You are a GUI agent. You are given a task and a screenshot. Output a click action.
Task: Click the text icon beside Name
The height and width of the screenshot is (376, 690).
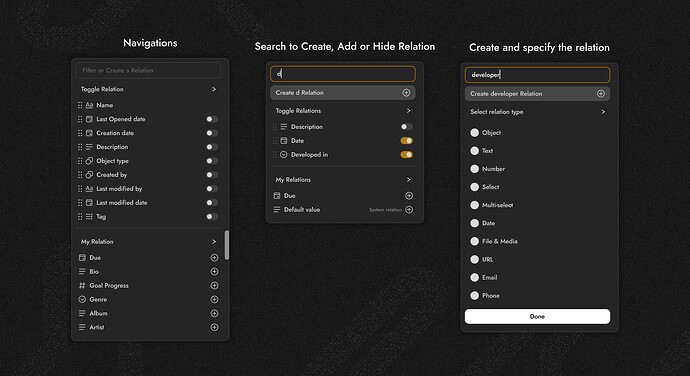coord(89,105)
